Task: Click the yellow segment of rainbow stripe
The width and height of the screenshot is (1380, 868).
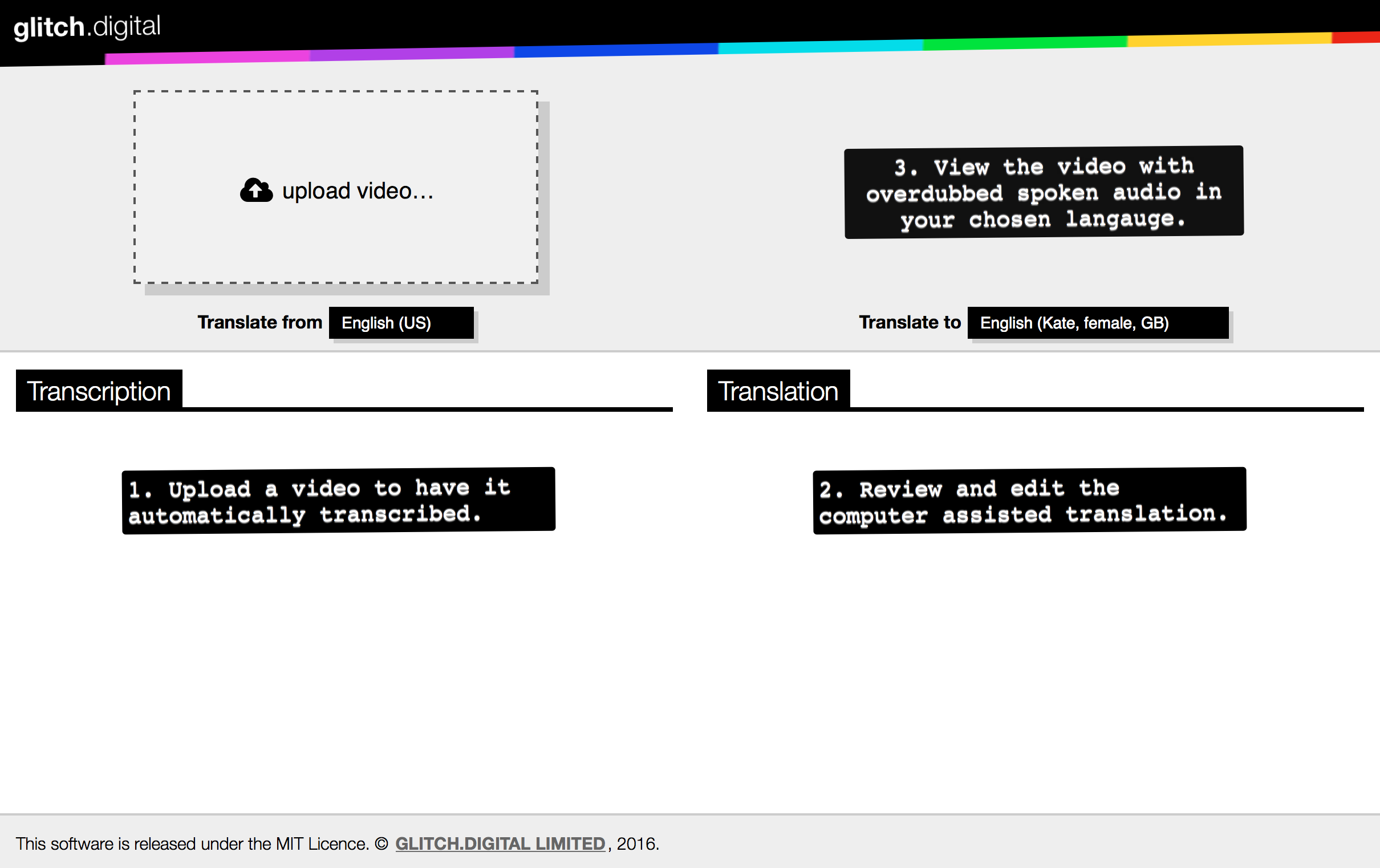Action: pos(1229,39)
